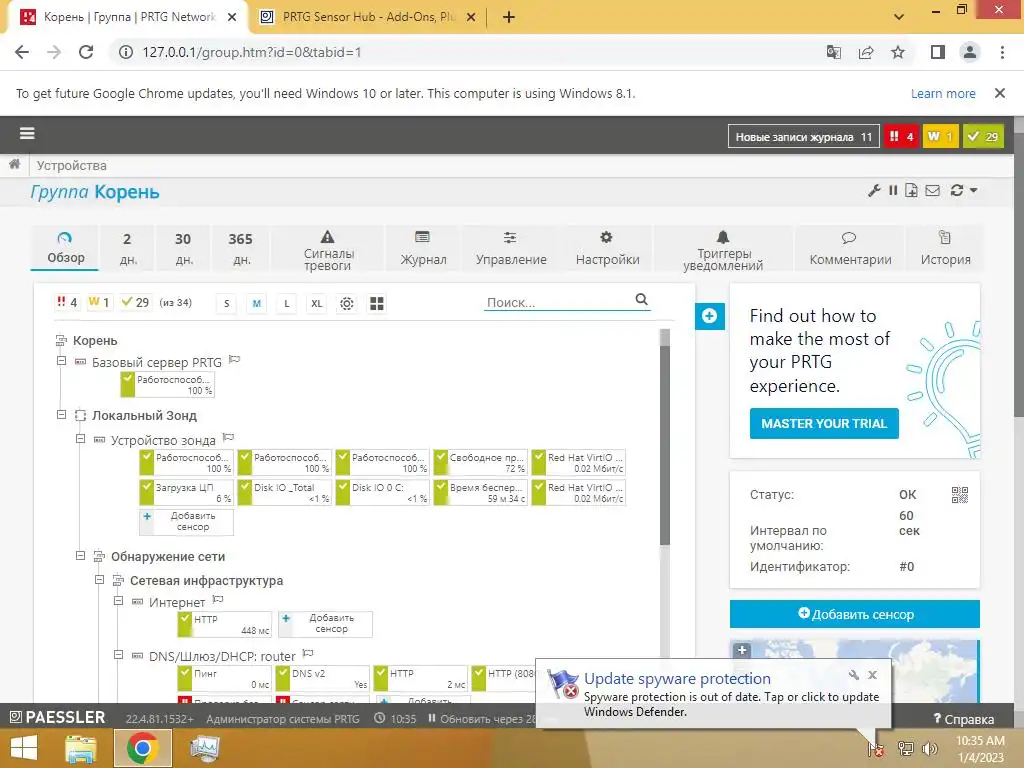Viewport: 1024px width, 768px height.
Task: Show warning sensors filter W 1 in tree header
Action: pos(99,302)
